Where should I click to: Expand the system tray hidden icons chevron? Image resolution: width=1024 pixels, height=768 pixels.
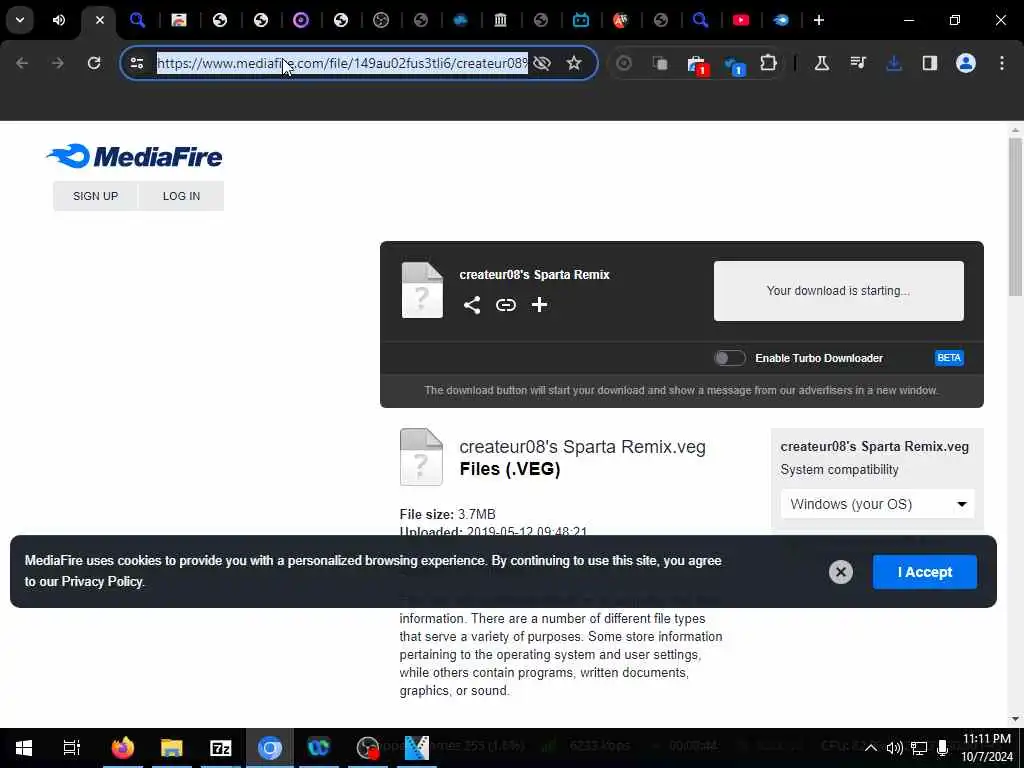click(x=870, y=748)
